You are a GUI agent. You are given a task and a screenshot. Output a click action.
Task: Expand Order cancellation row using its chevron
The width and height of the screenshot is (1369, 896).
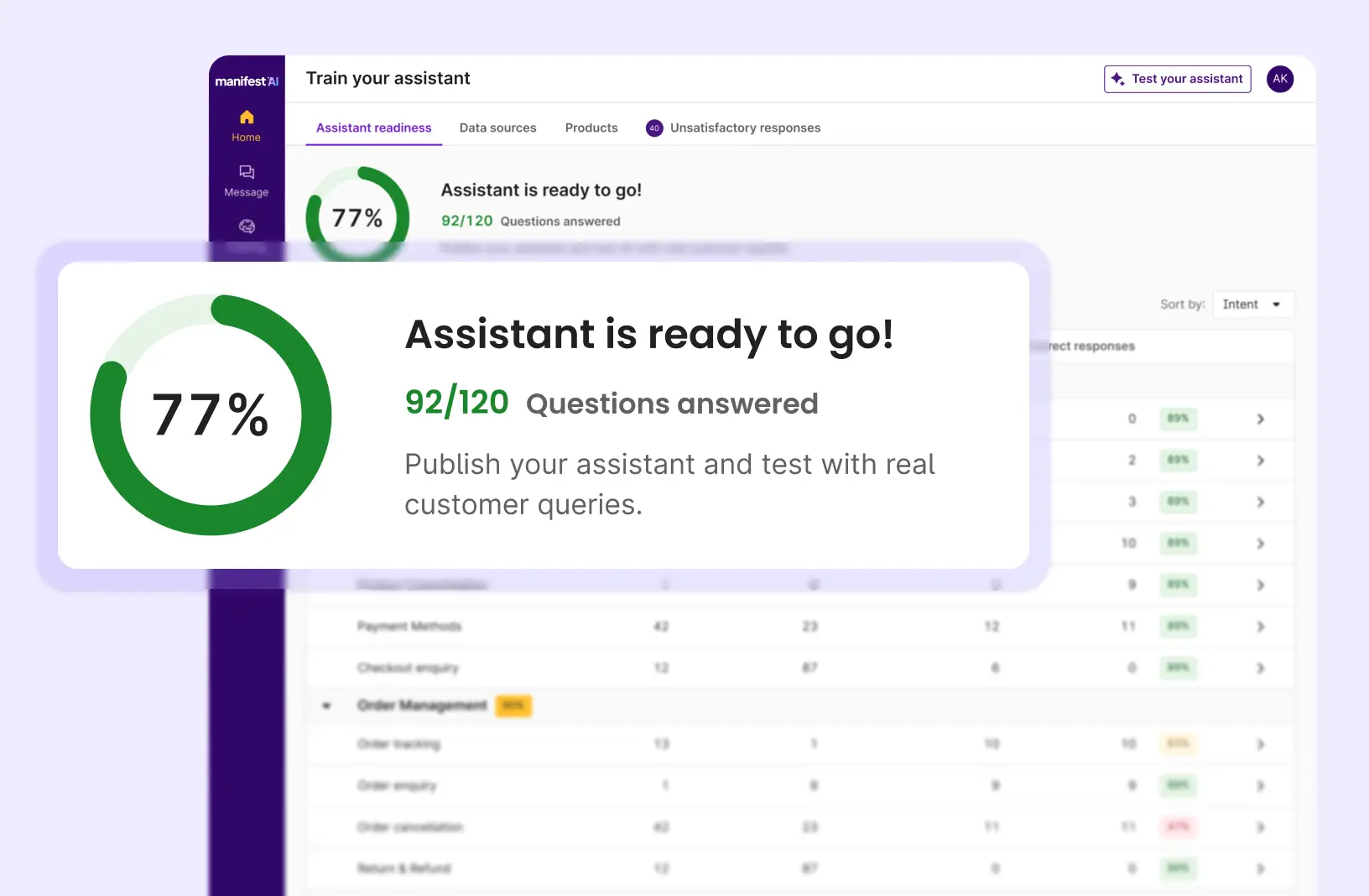1260,827
